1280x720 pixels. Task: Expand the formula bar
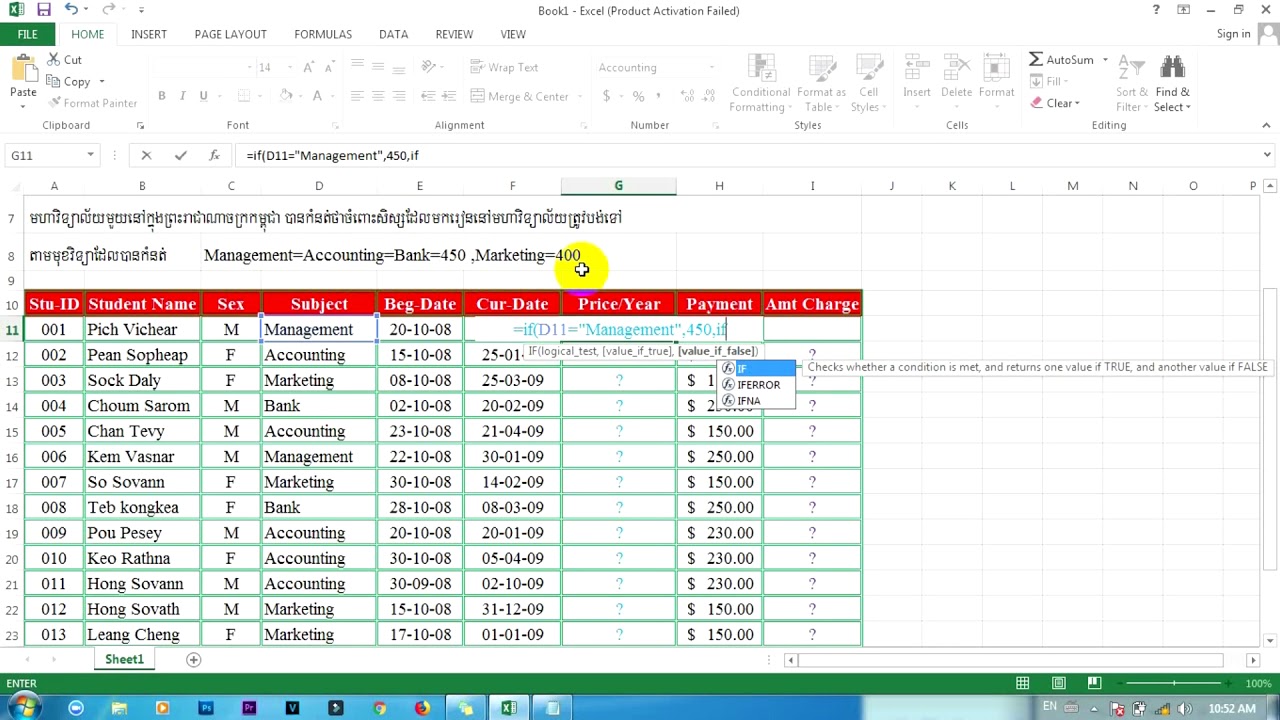[1267, 155]
